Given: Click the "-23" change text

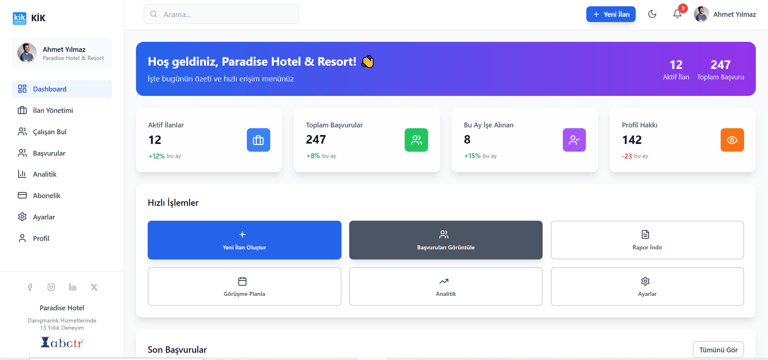Looking at the screenshot, I should (x=627, y=156).
